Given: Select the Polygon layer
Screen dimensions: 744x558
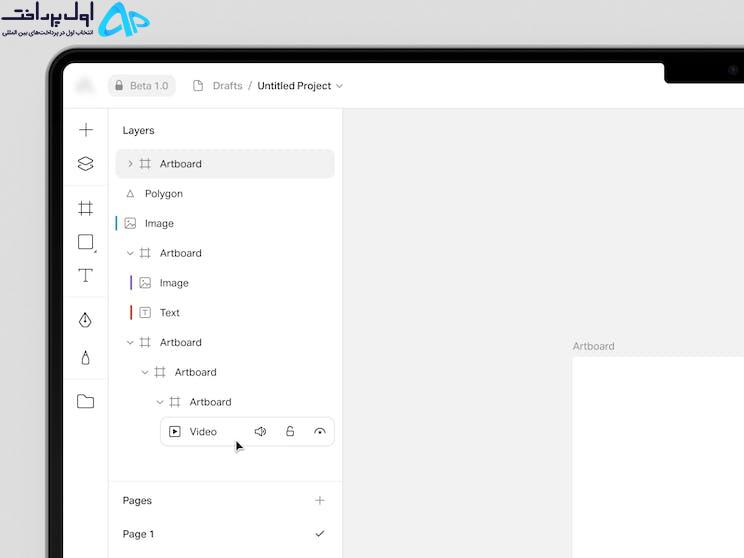Looking at the screenshot, I should tap(225, 194).
